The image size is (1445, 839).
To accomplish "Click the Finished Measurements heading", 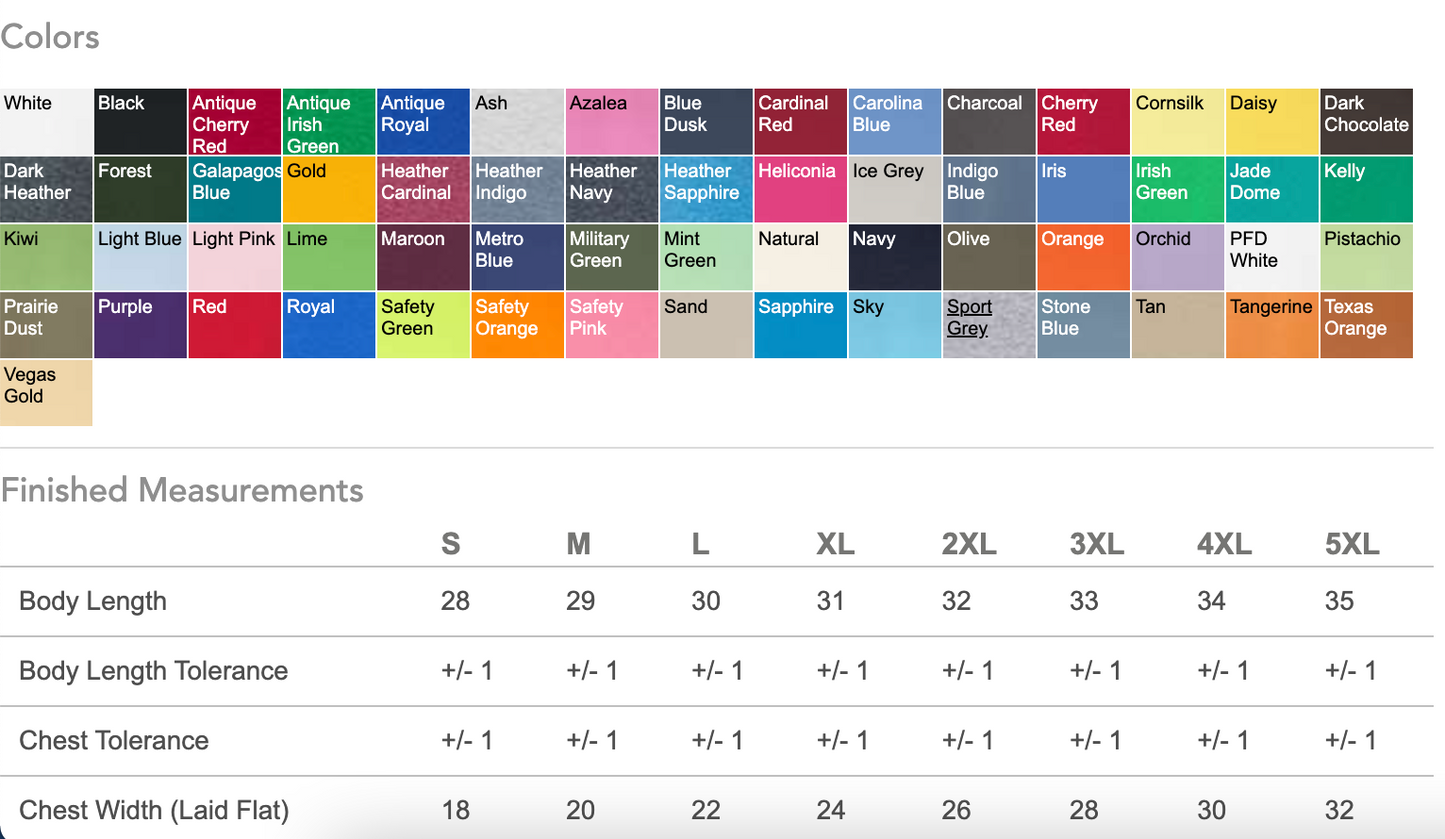I will click(x=182, y=490).
